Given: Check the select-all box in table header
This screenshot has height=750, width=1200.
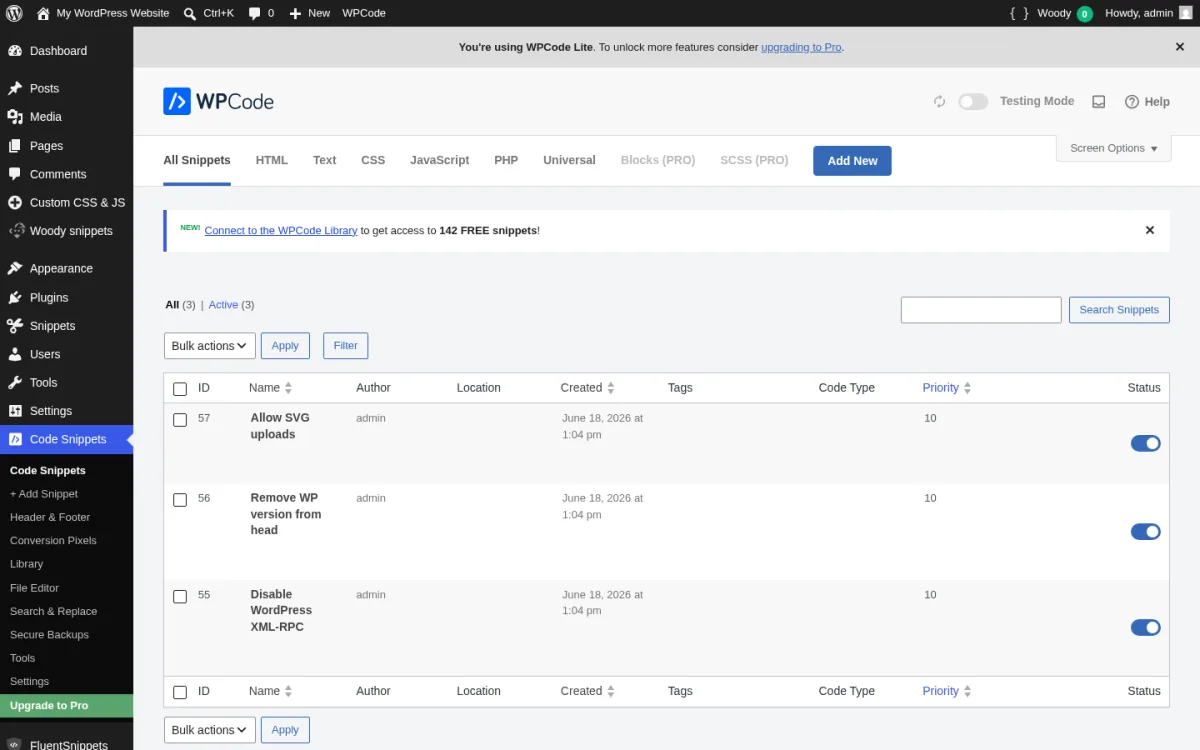Looking at the screenshot, I should tap(180, 389).
